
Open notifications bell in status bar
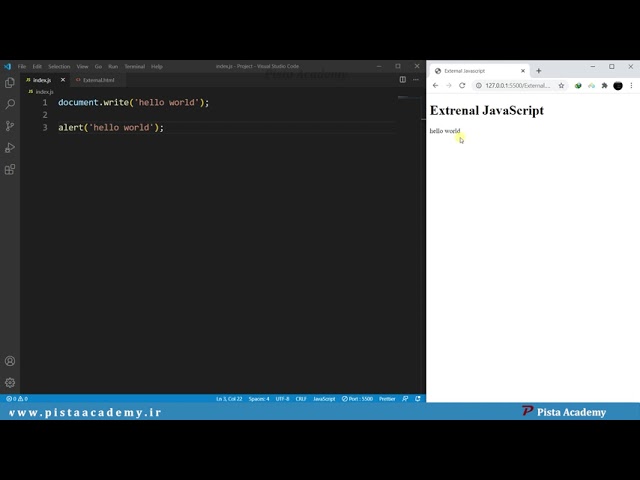418,399
